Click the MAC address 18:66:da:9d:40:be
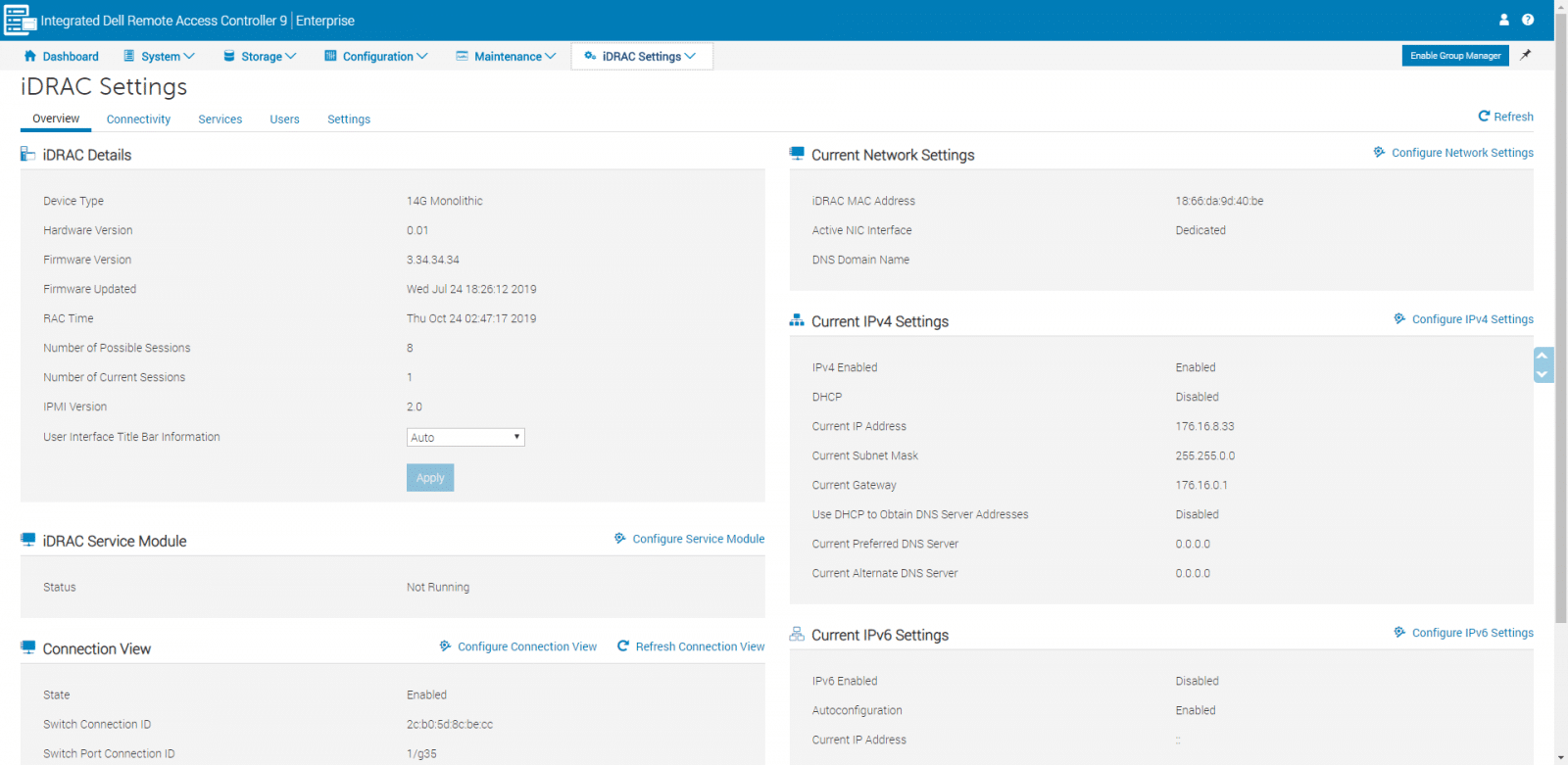The image size is (1568, 765). [x=1219, y=201]
